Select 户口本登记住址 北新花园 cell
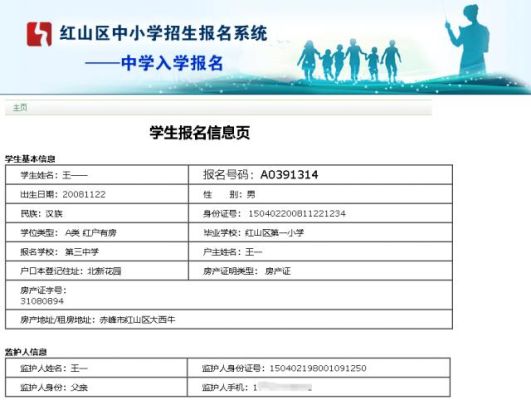531x400 pixels. (x=97, y=271)
